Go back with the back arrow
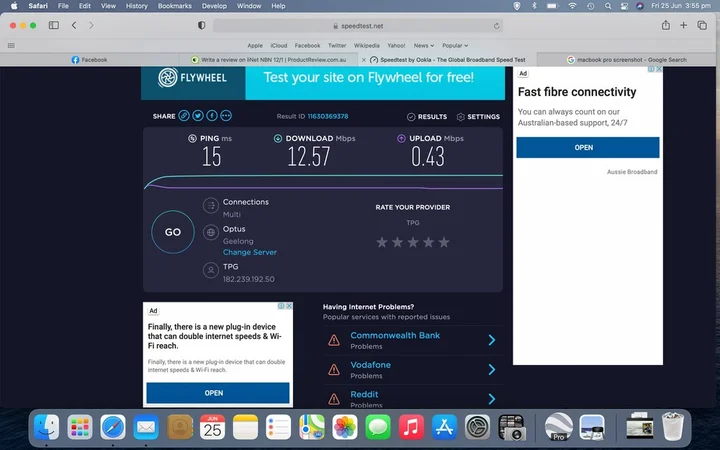This screenshot has width=720, height=450. click(x=74, y=25)
